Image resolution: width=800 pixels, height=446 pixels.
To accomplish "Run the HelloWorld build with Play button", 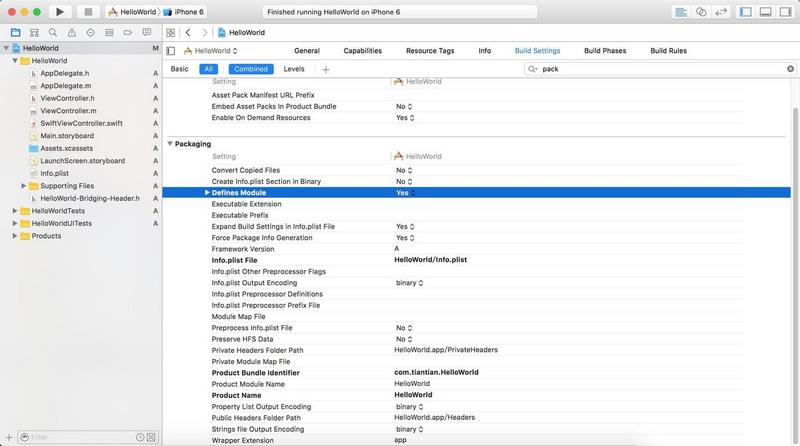I will [x=60, y=12].
